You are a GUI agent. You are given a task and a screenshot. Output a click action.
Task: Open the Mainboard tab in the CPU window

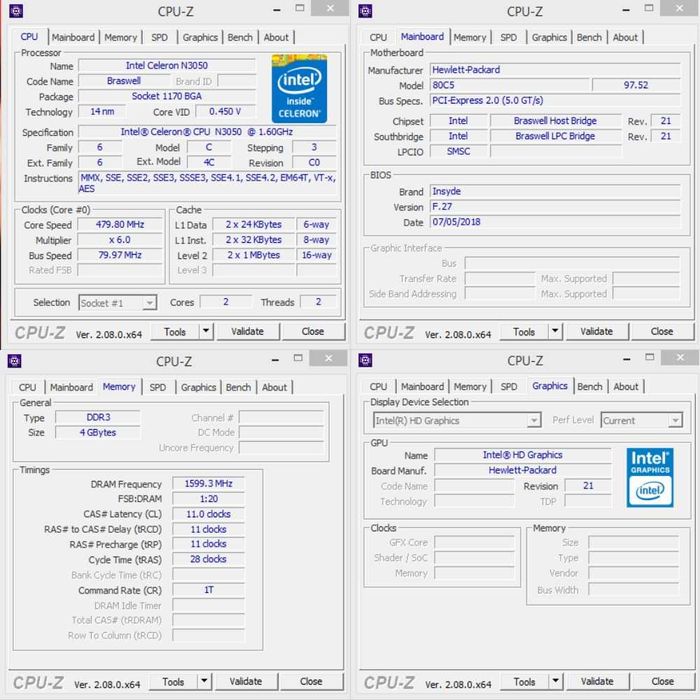point(73,38)
